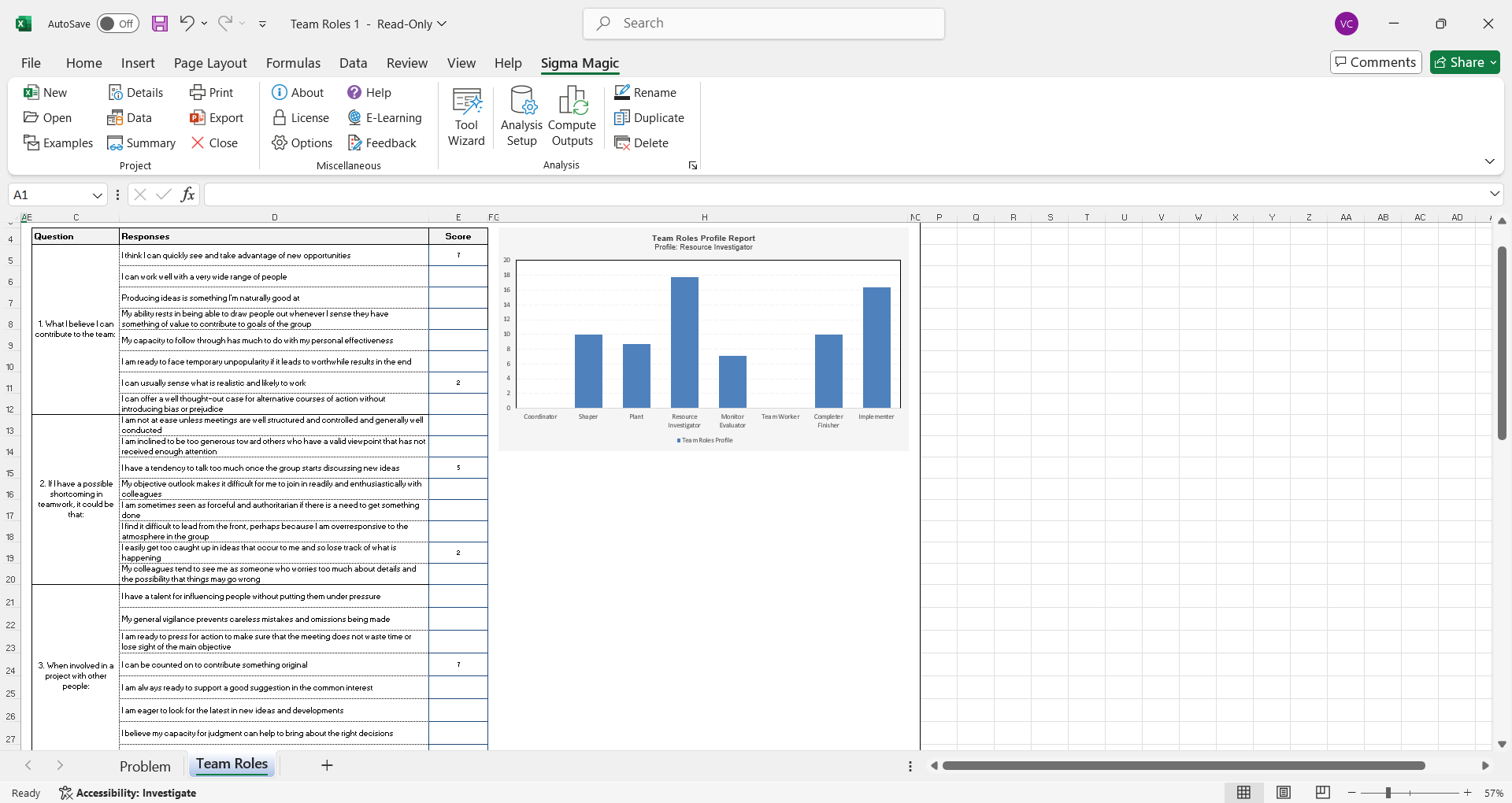The width and height of the screenshot is (1512, 803).
Task: Collapse the ribbon with chevron
Action: pos(1489,161)
